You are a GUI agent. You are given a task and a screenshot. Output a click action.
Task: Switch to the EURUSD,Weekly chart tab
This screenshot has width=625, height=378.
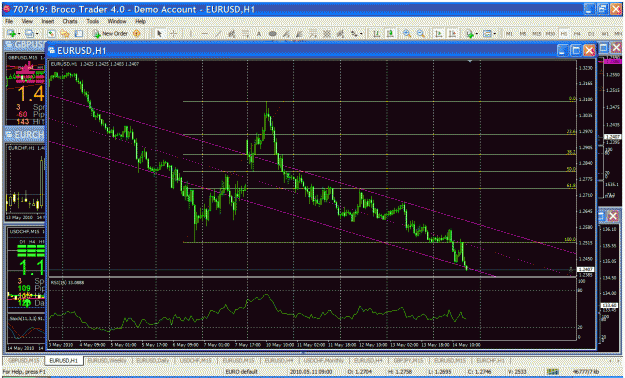(107, 360)
